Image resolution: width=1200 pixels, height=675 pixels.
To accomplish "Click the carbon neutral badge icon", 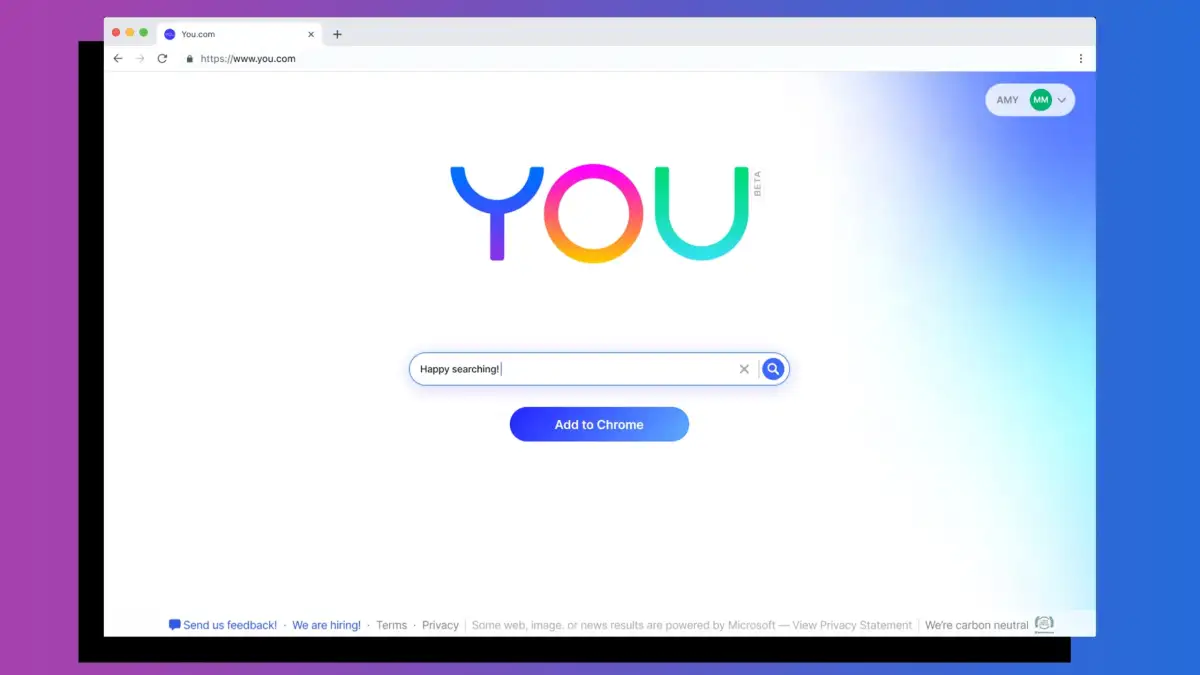I will point(1044,624).
